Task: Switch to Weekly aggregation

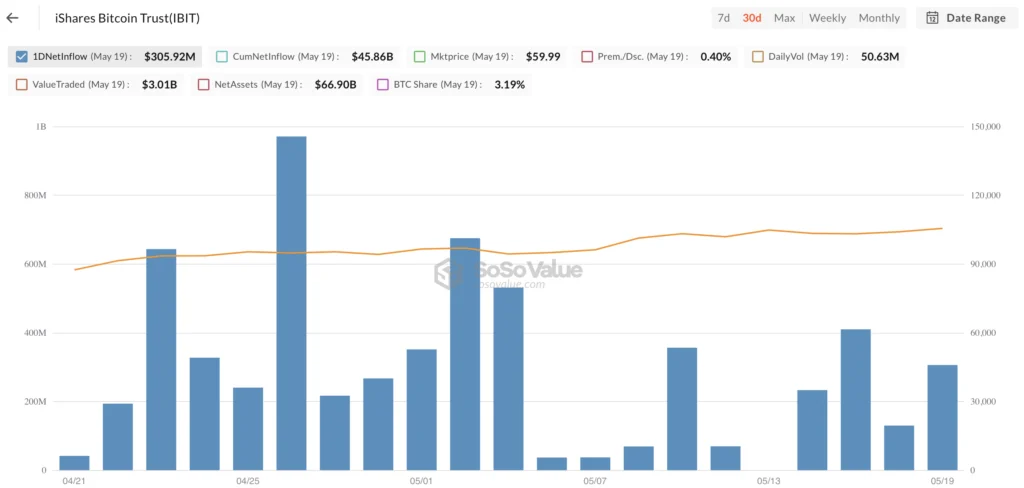Action: (827, 18)
